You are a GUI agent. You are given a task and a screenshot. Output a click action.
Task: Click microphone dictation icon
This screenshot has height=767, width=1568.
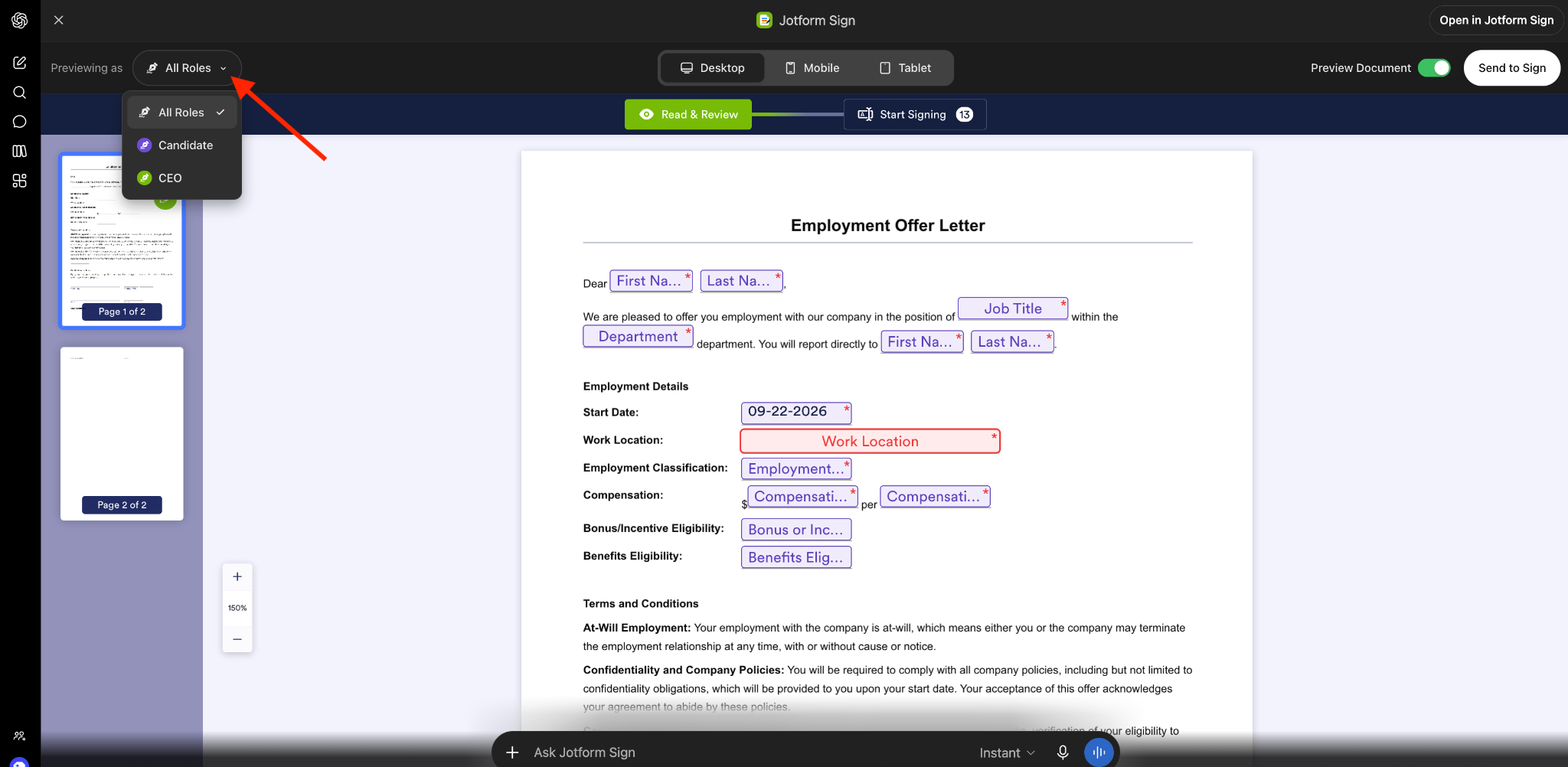(x=1063, y=752)
